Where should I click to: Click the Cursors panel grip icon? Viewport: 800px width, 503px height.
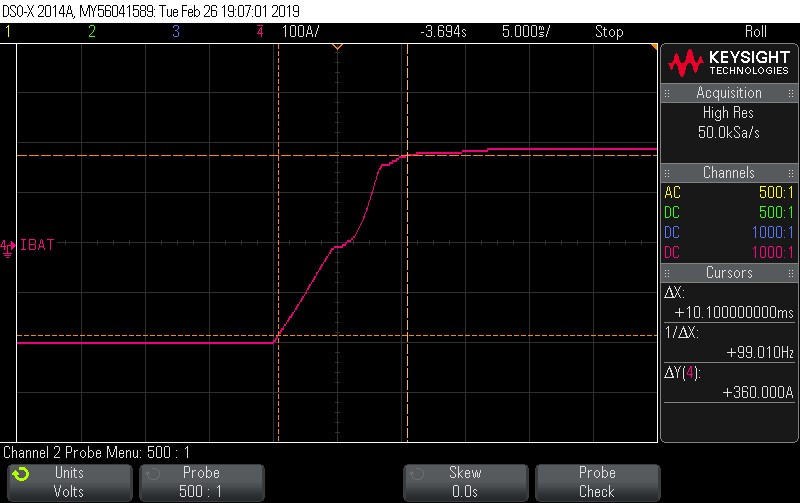(x=666, y=273)
